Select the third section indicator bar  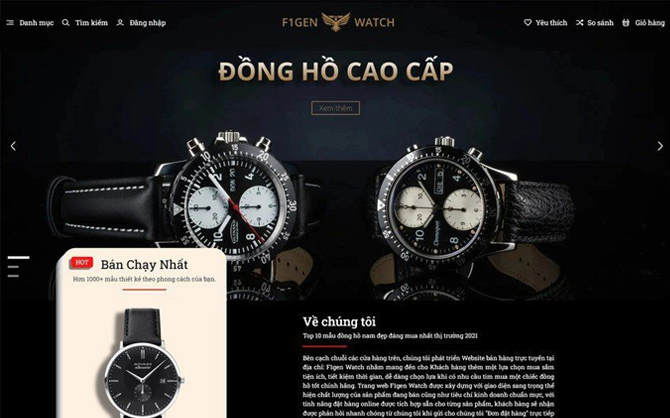[13, 276]
